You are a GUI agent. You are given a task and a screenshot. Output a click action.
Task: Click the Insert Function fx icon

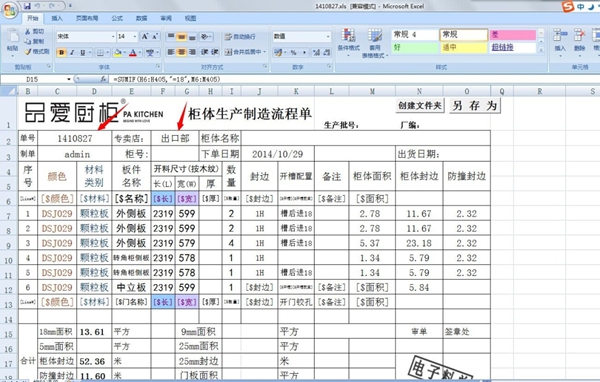[103, 79]
